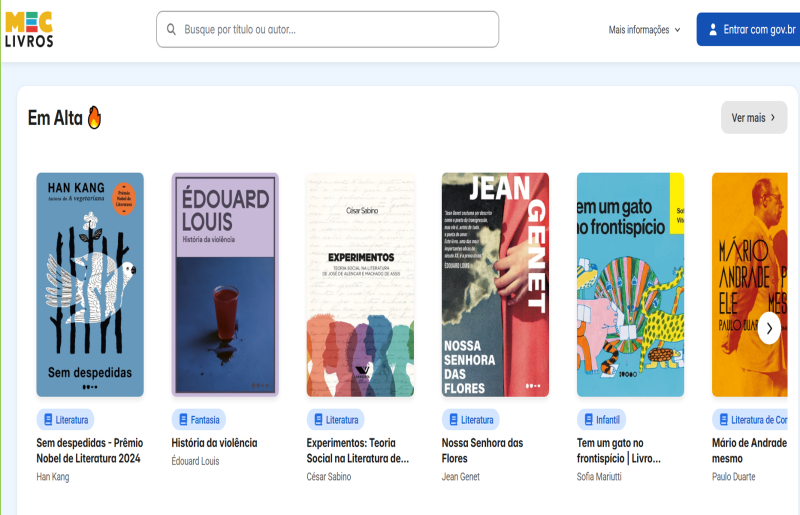
Task: Expand the Mais informações dropdown
Action: [644, 30]
